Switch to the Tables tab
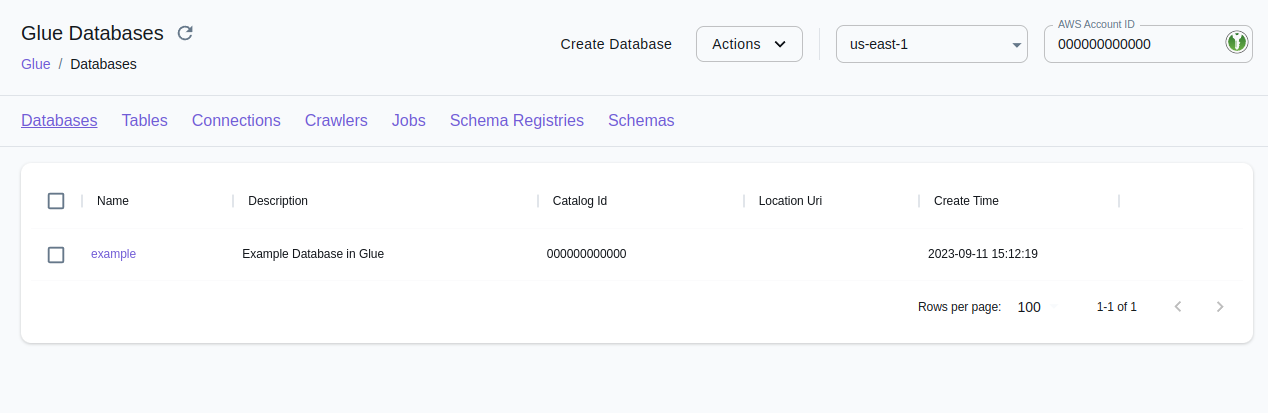This screenshot has width=1268, height=413. [x=144, y=121]
